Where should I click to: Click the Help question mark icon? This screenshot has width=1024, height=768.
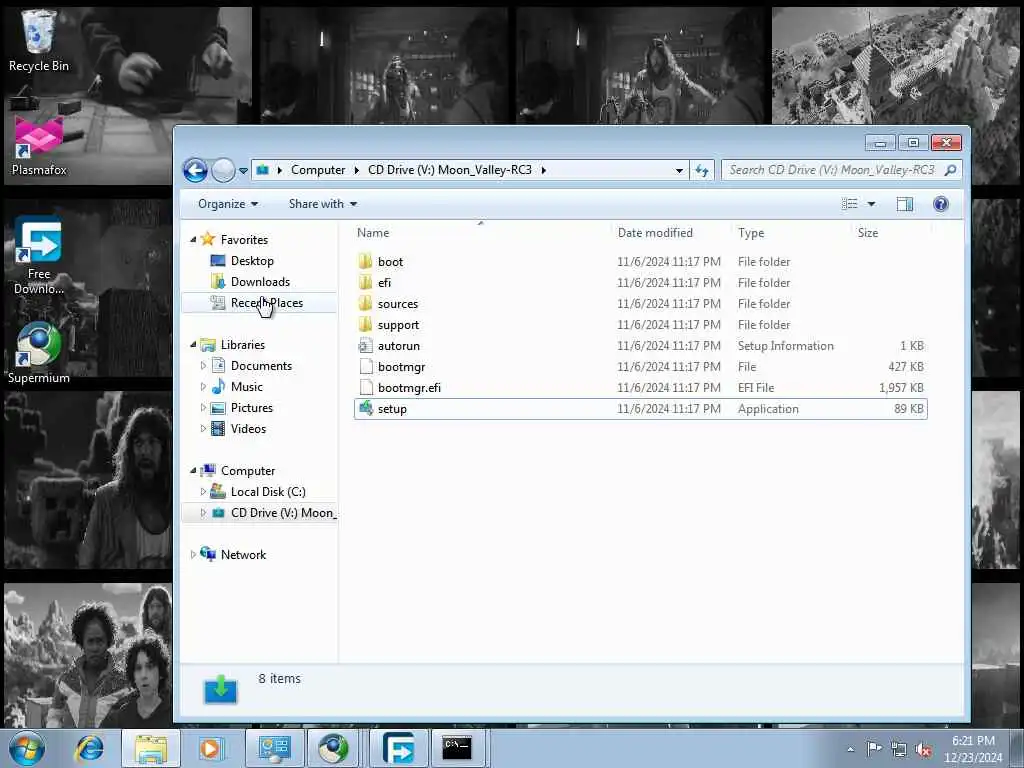pyautogui.click(x=940, y=204)
